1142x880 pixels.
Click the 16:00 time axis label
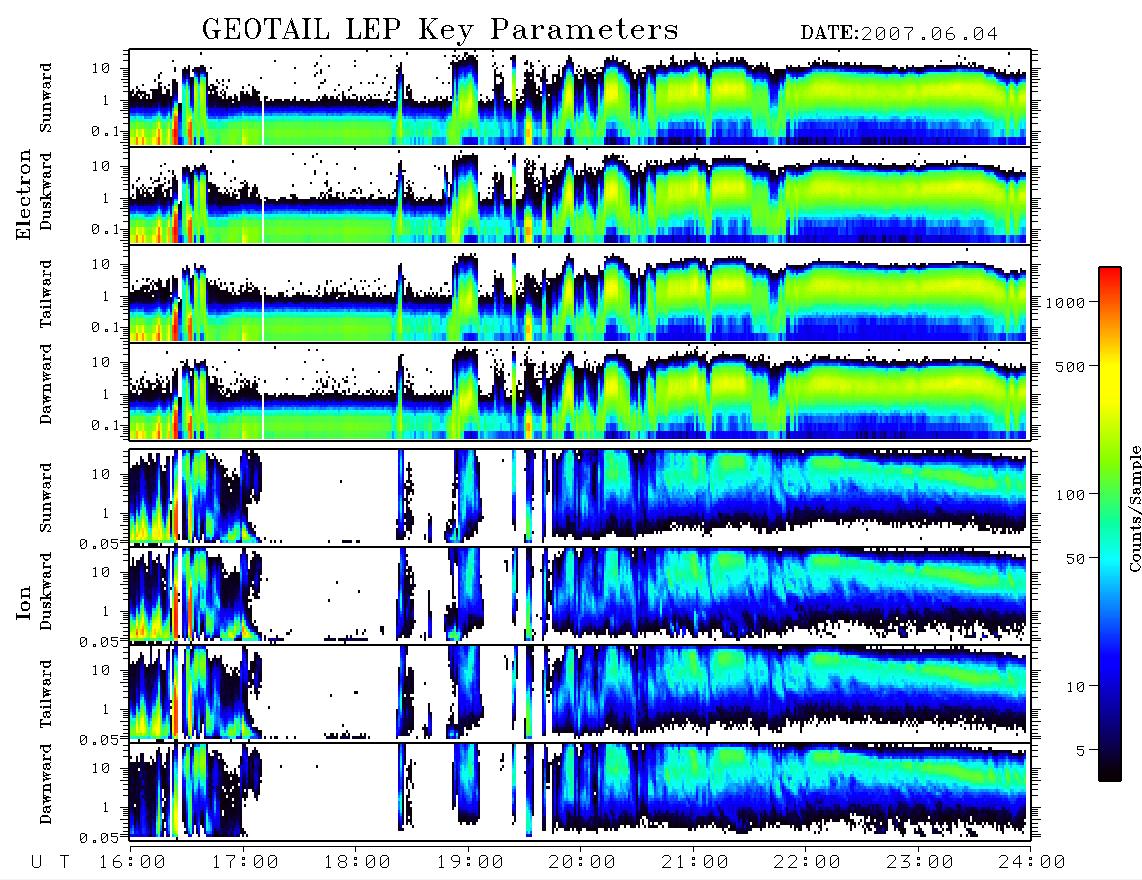pyautogui.click(x=133, y=862)
